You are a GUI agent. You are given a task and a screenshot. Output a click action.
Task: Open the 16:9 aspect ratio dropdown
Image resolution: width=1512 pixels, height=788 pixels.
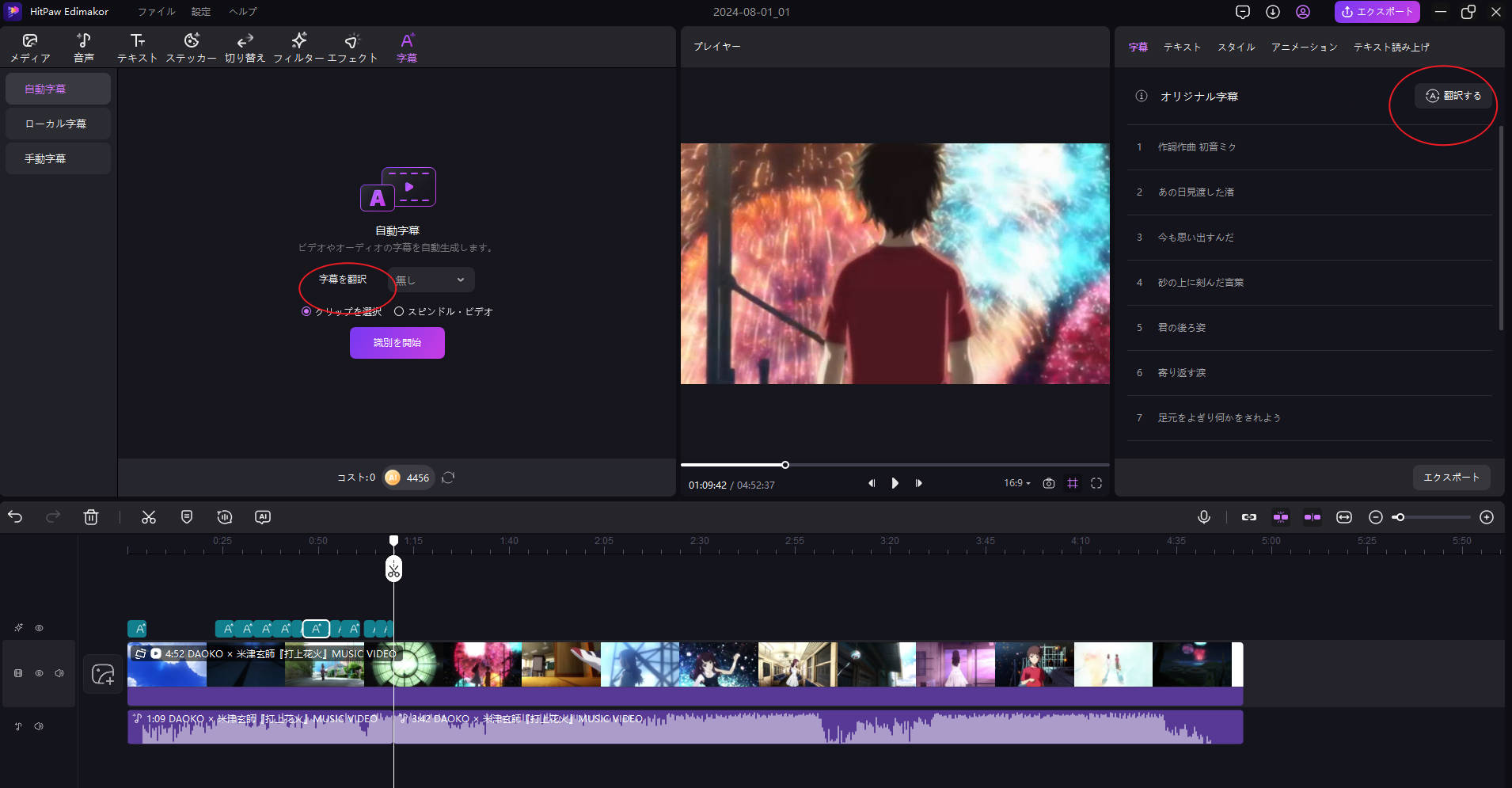click(1016, 483)
